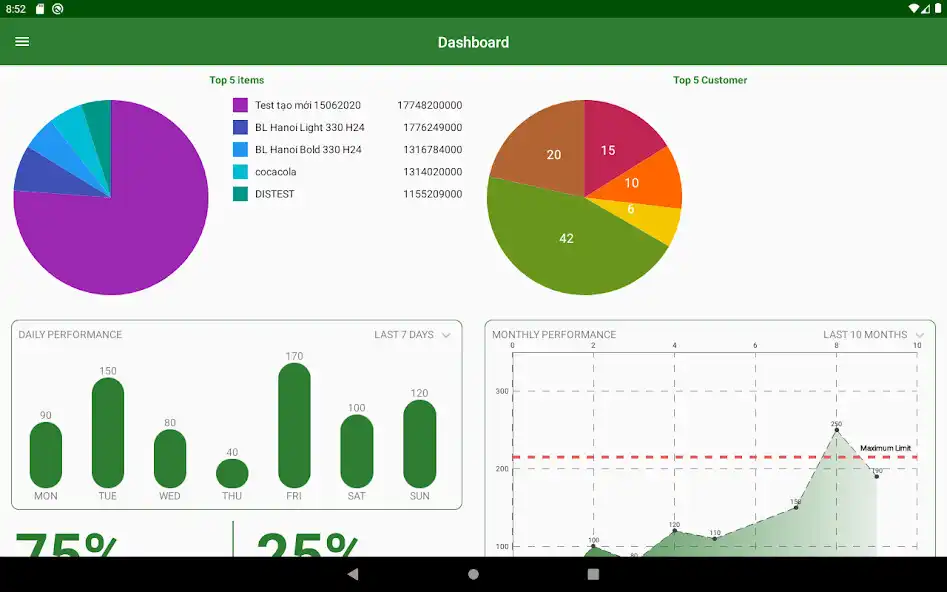
Task: Tap the Wi-Fi status icon
Action: point(913,8)
